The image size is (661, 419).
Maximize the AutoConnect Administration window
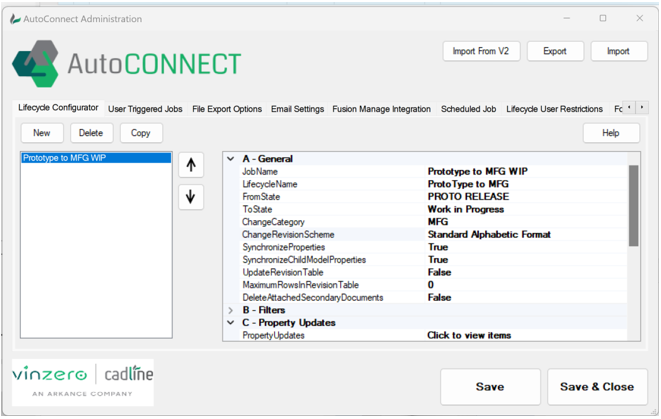point(603,18)
